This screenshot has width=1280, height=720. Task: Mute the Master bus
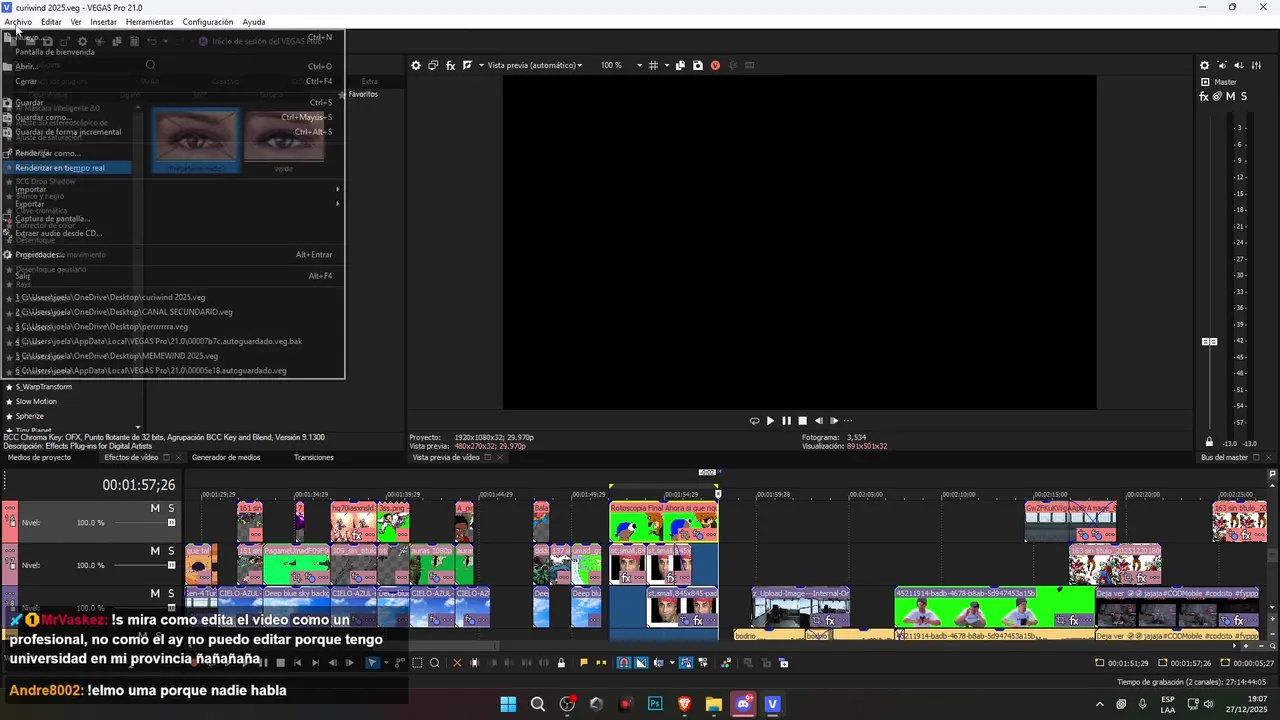pyautogui.click(x=1230, y=96)
